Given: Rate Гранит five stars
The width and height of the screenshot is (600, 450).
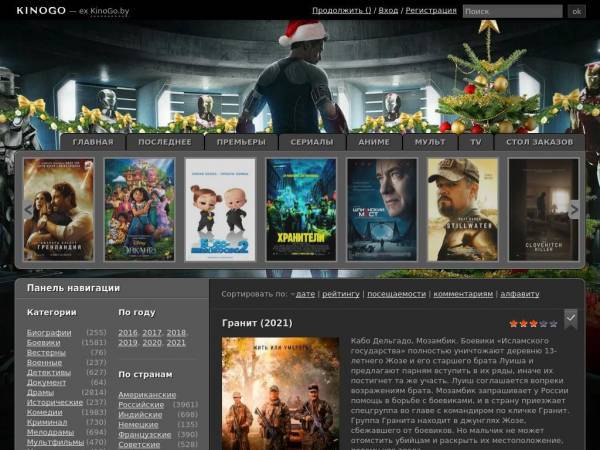Looking at the screenshot, I should pos(553,324).
